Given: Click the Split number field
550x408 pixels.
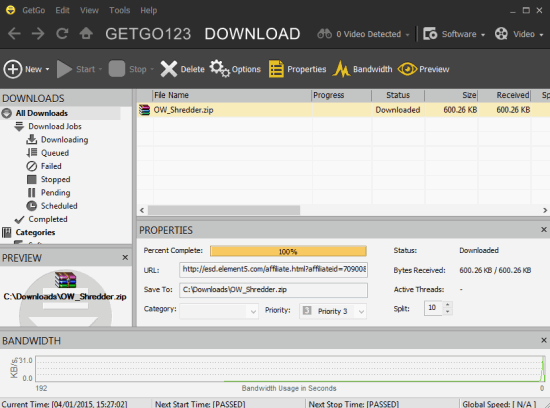Looking at the screenshot, I should pos(434,308).
